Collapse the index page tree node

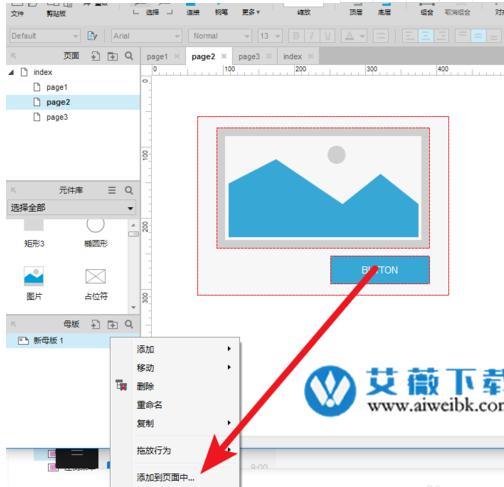pos(12,72)
